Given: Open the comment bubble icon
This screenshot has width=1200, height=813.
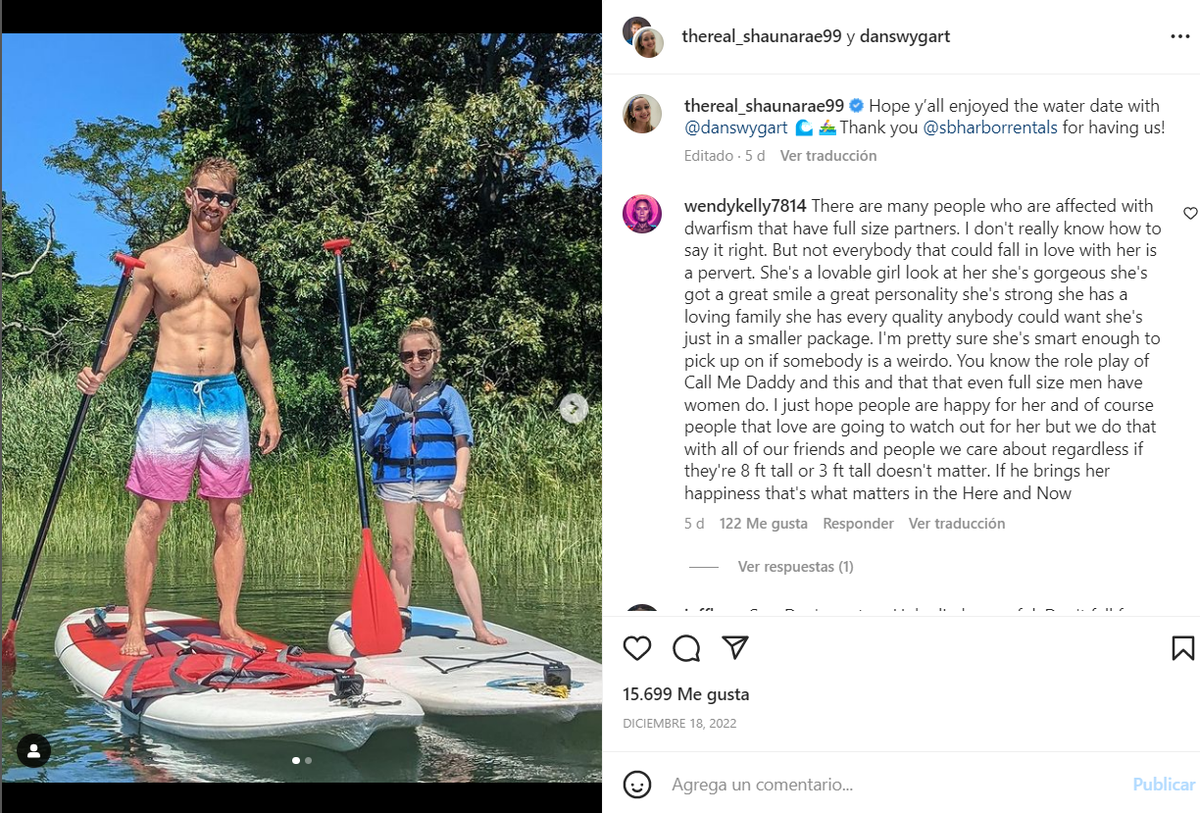Looking at the screenshot, I should click(x=686, y=648).
